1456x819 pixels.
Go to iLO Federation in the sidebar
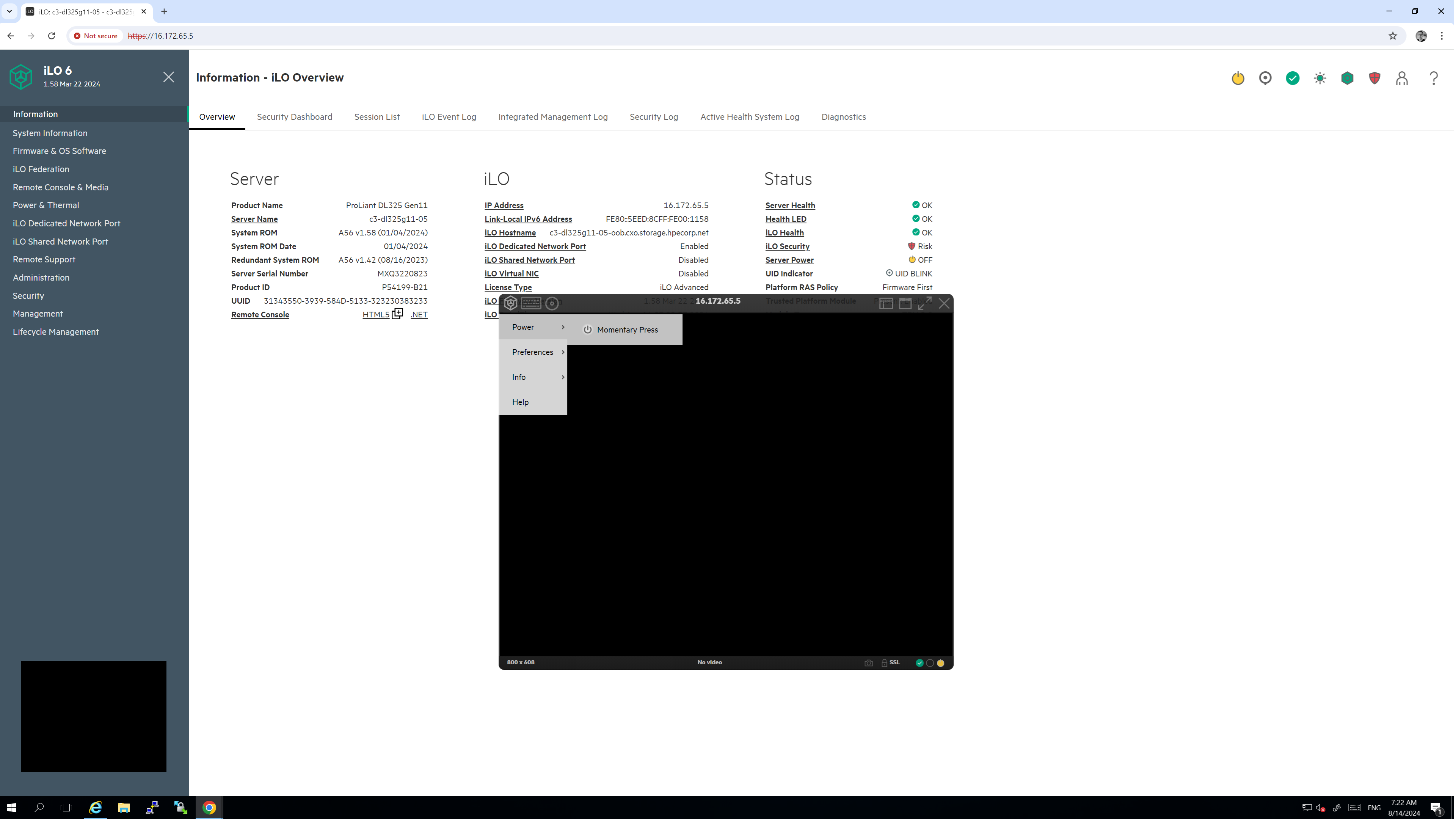pos(41,169)
